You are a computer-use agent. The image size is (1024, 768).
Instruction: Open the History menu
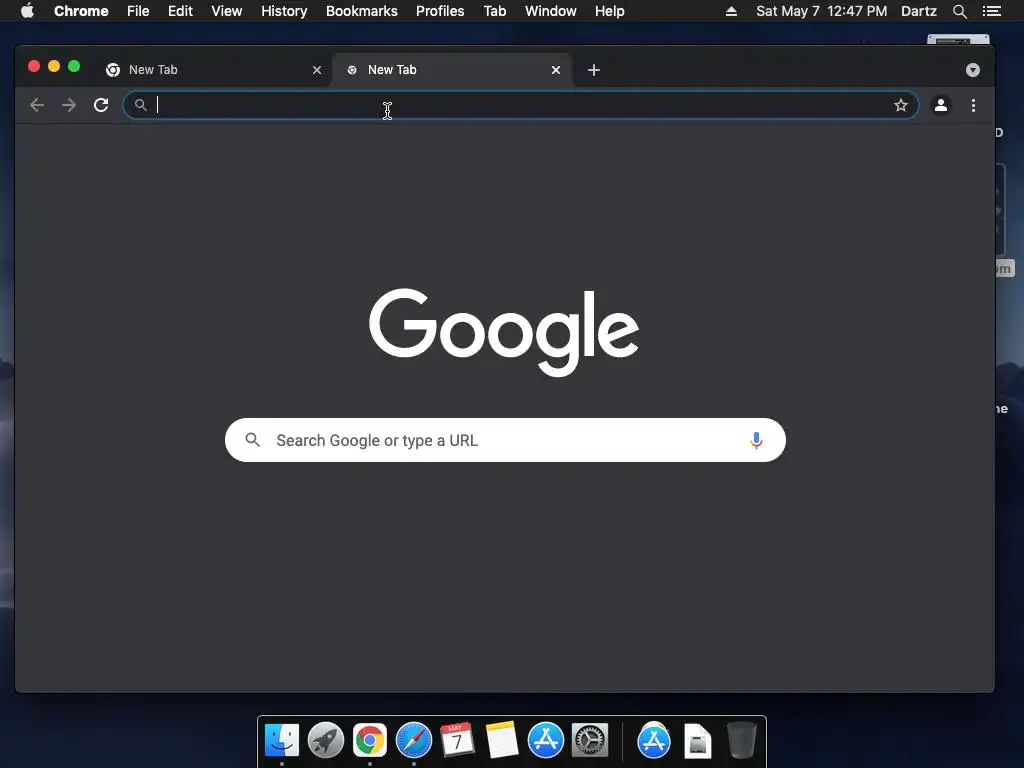[x=284, y=11]
